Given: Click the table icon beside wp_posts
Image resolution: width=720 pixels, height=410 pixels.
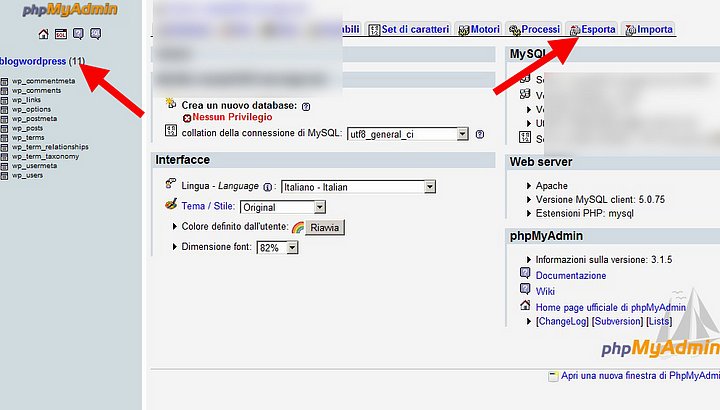Looking at the screenshot, I should 4,129.
